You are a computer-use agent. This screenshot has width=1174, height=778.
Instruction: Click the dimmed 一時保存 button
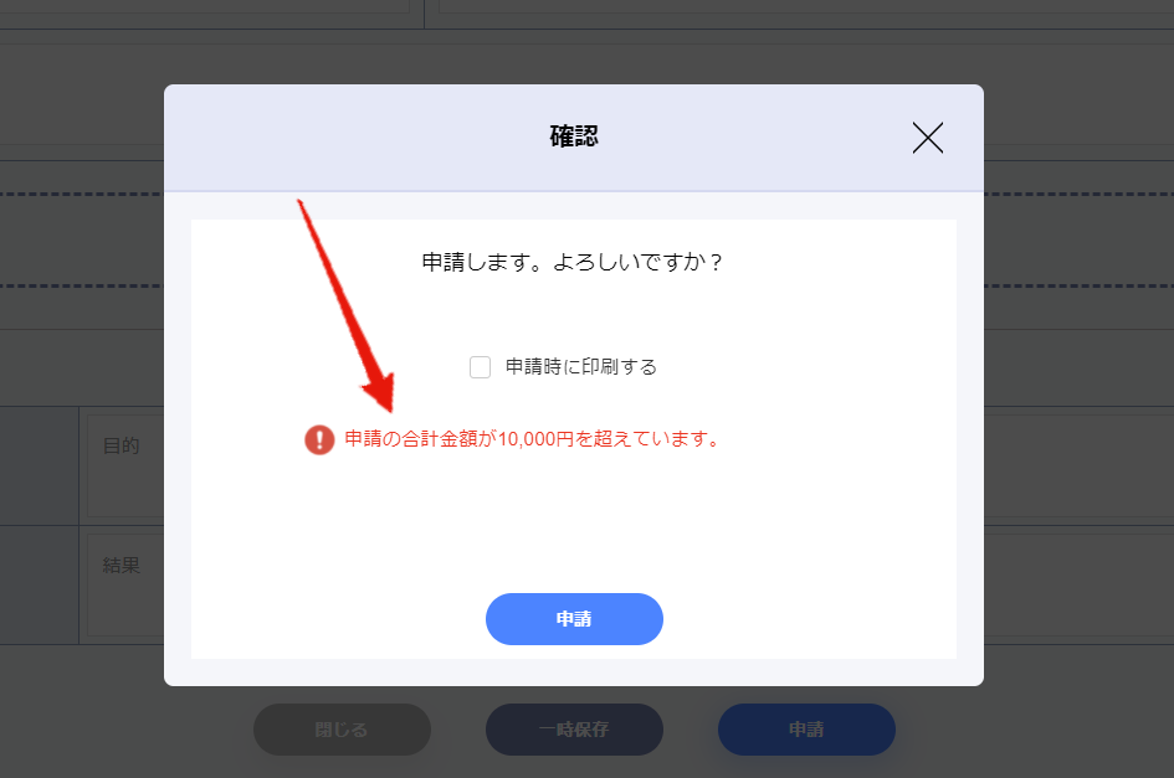574,729
